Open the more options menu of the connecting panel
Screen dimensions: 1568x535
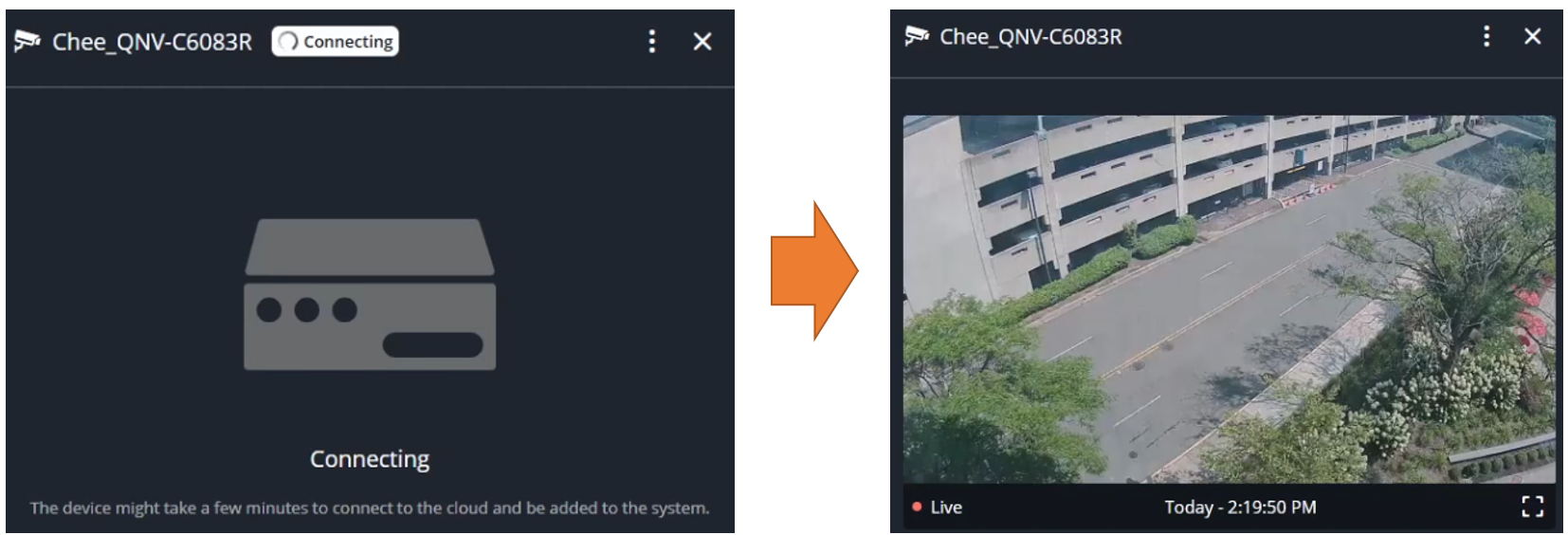(651, 41)
